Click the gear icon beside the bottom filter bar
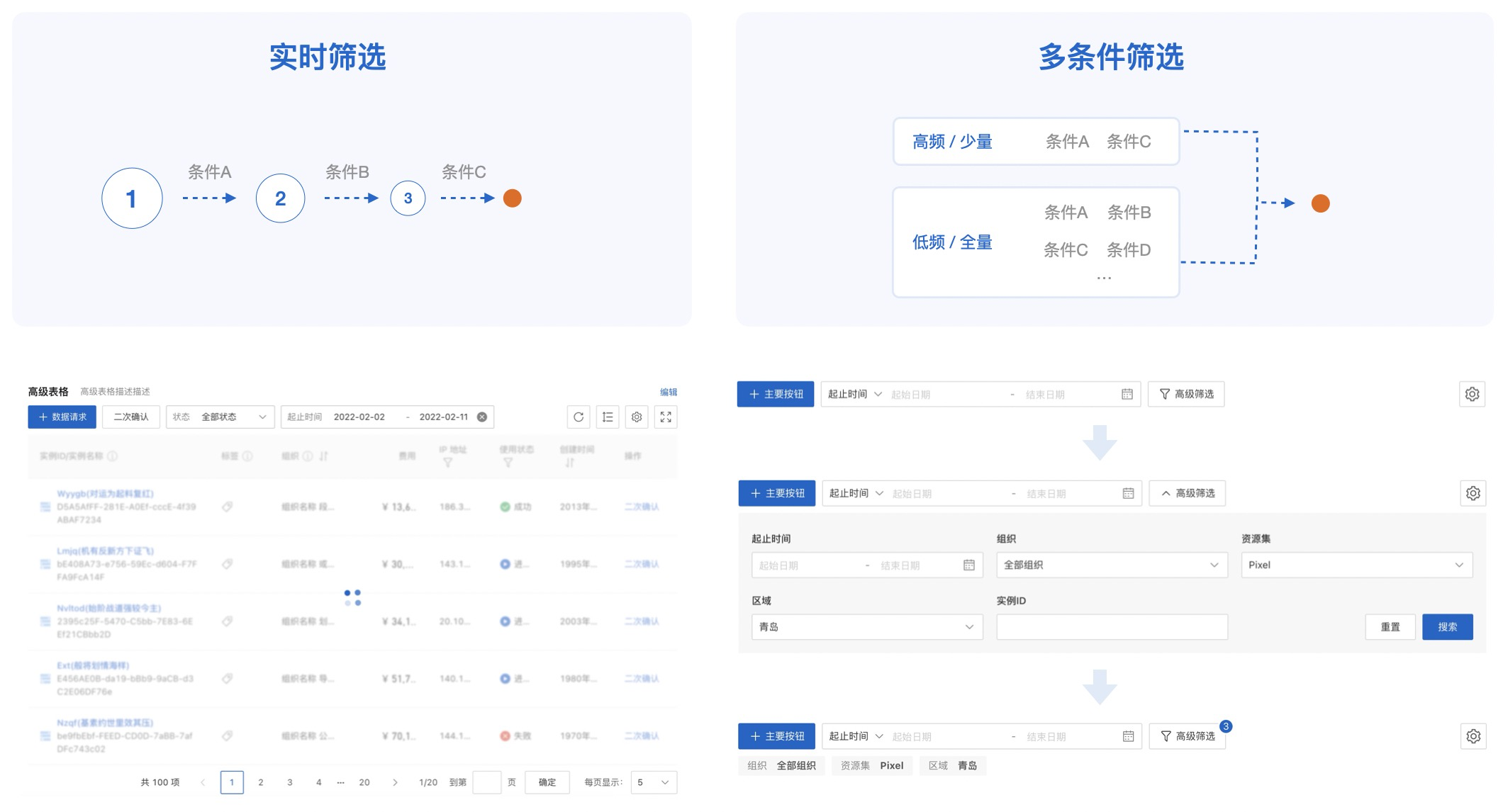The width and height of the screenshot is (1503, 812). pos(1473,736)
